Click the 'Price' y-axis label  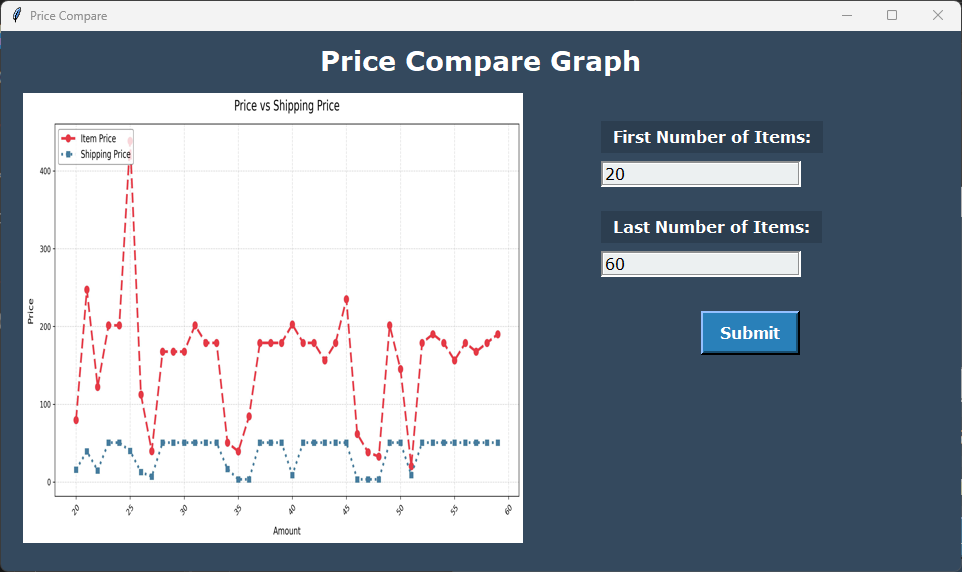pyautogui.click(x=30, y=312)
